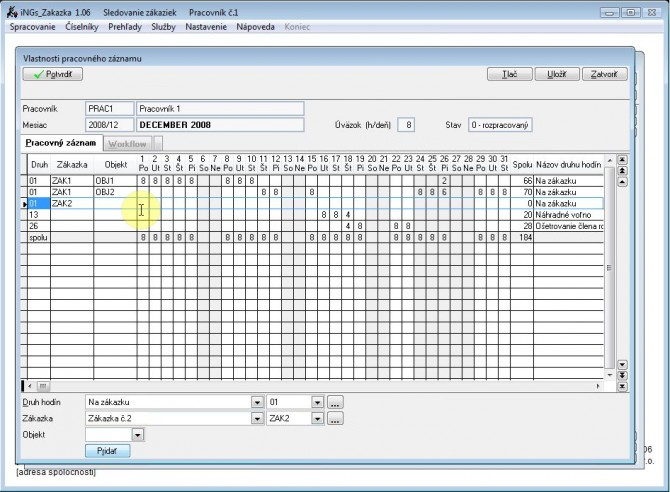The height and width of the screenshot is (492, 670).
Task: Click horizontal scrollbar right arrow
Action: click(598, 386)
